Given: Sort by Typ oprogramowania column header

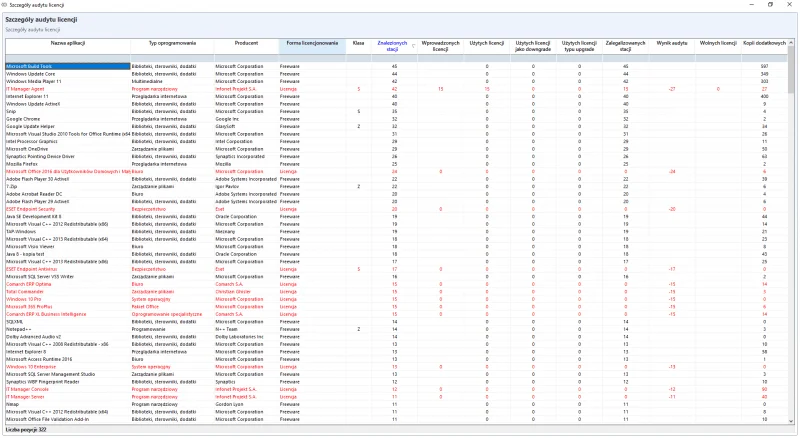Looking at the screenshot, I should (x=172, y=46).
